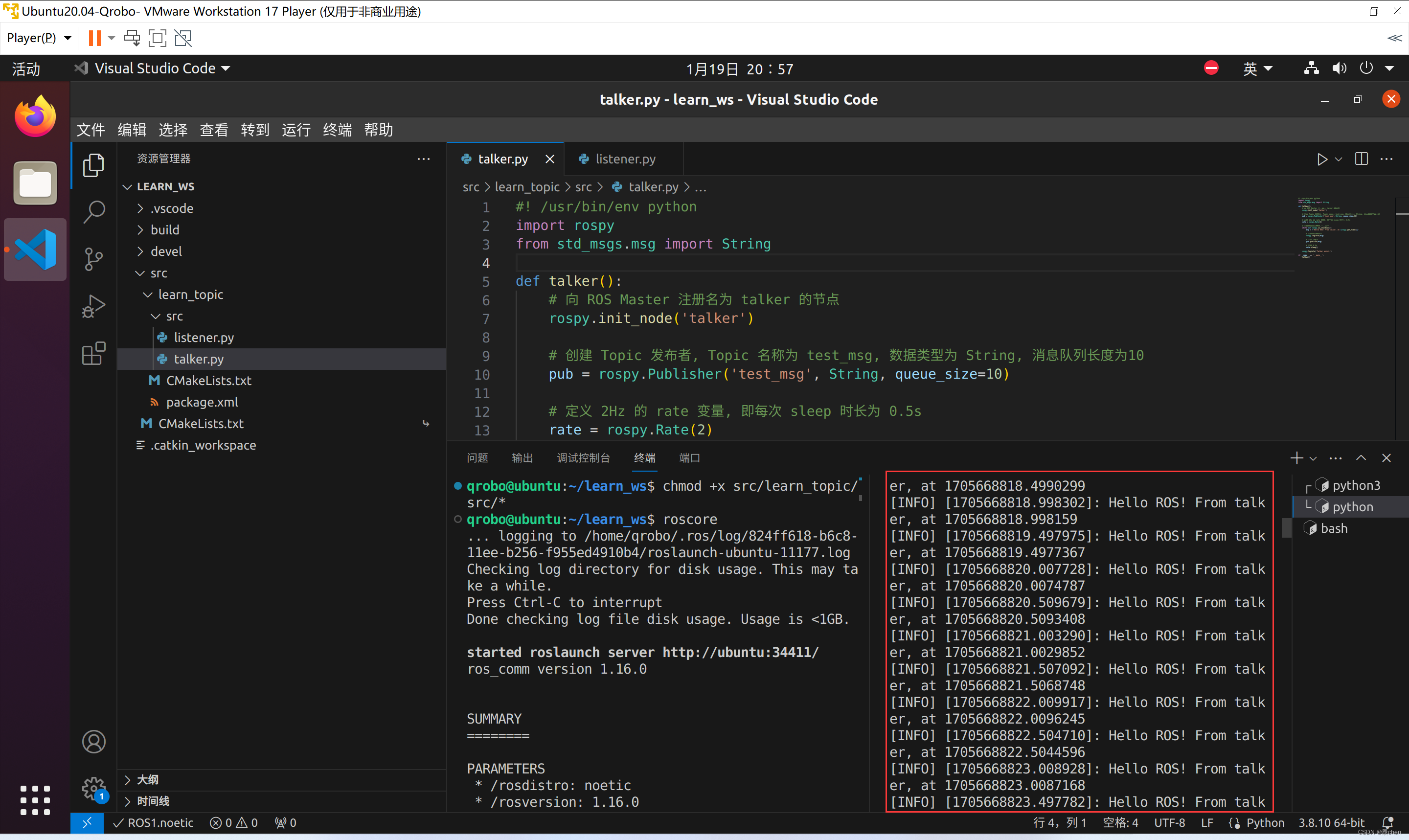Open the Manage gear icon
Screen dimensions: 1409x840
point(93,788)
